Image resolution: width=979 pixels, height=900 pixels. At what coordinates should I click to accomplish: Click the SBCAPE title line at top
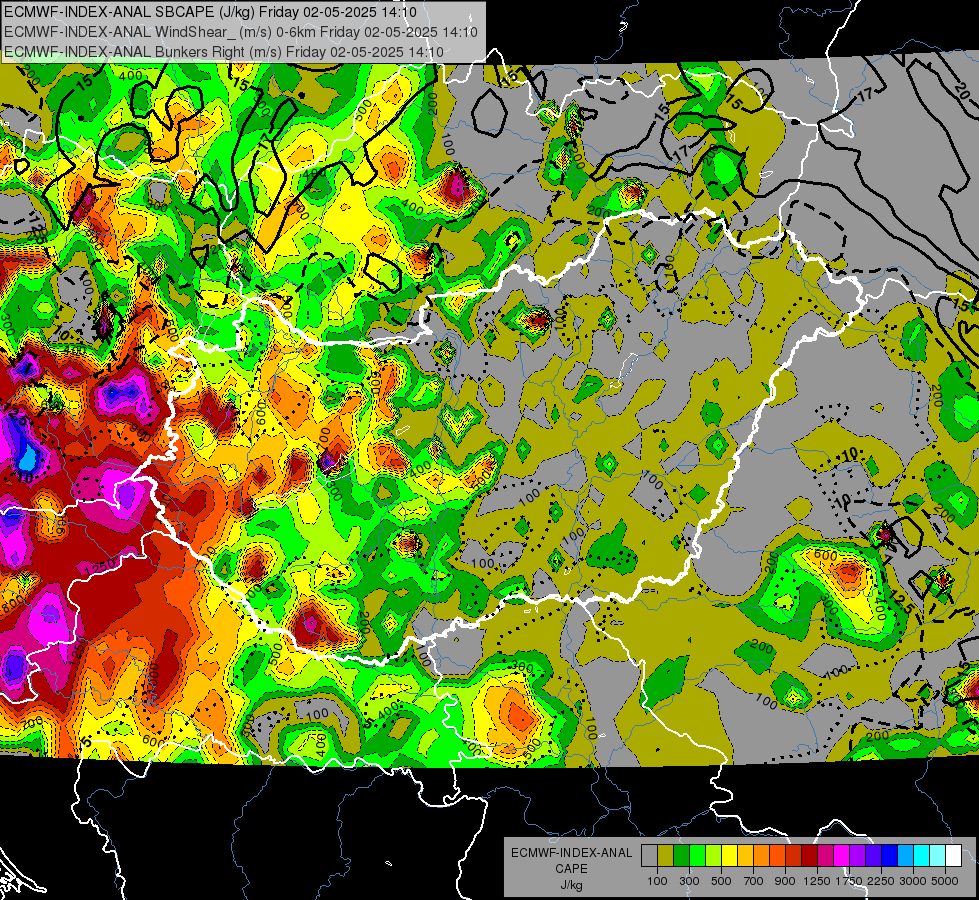click(210, 12)
